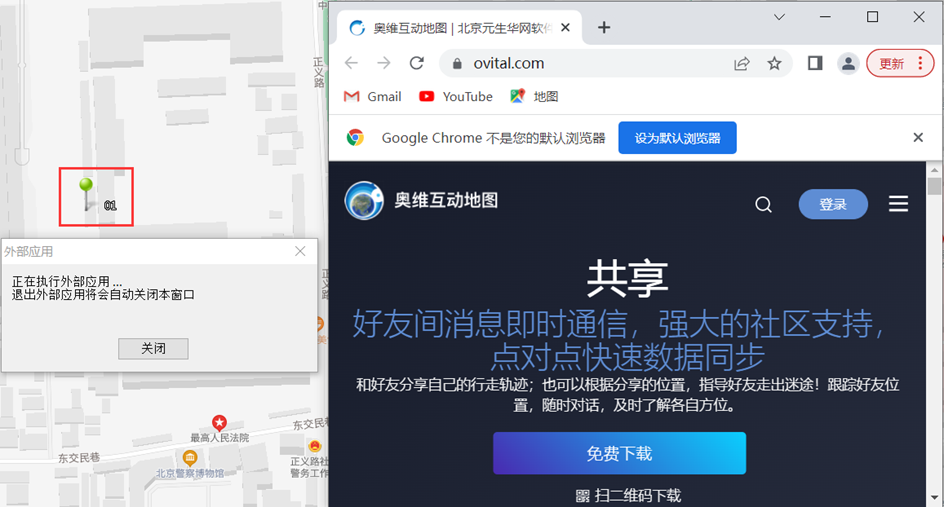Click the search magnifier on Ovital site
The image size is (944, 507).
(763, 204)
